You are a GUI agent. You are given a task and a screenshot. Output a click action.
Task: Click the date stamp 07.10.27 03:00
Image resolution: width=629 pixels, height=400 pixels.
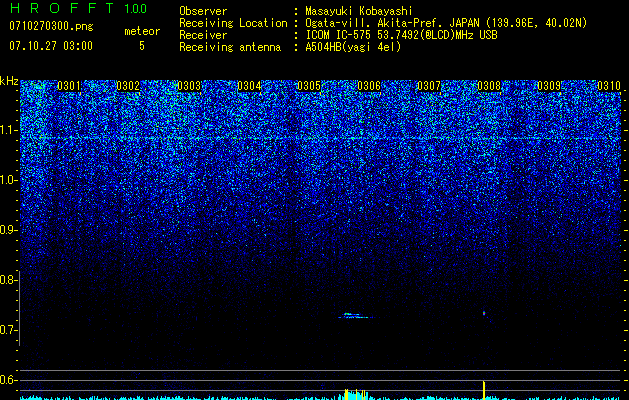(x=51, y=46)
